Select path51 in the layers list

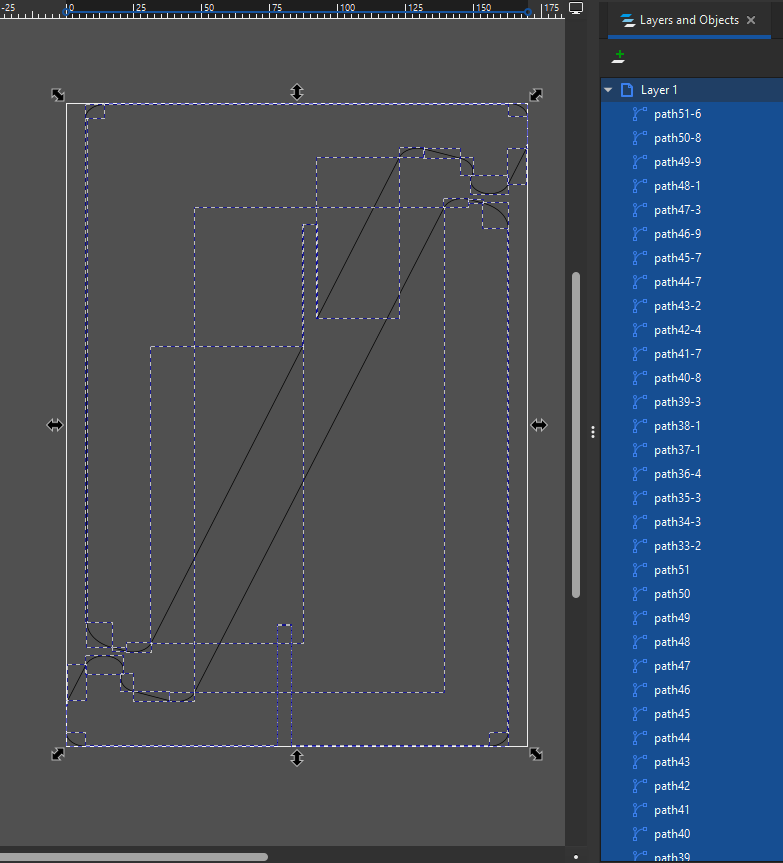point(671,570)
